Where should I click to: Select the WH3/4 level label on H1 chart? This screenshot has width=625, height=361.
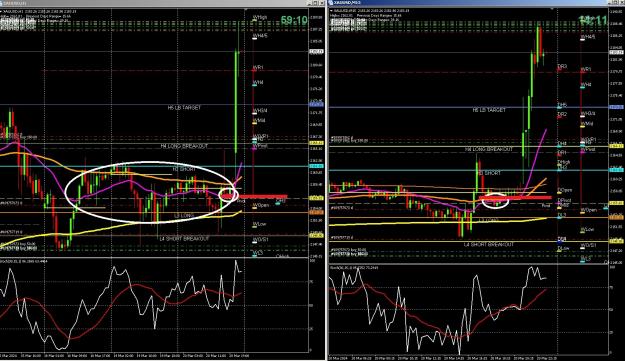click(260, 110)
